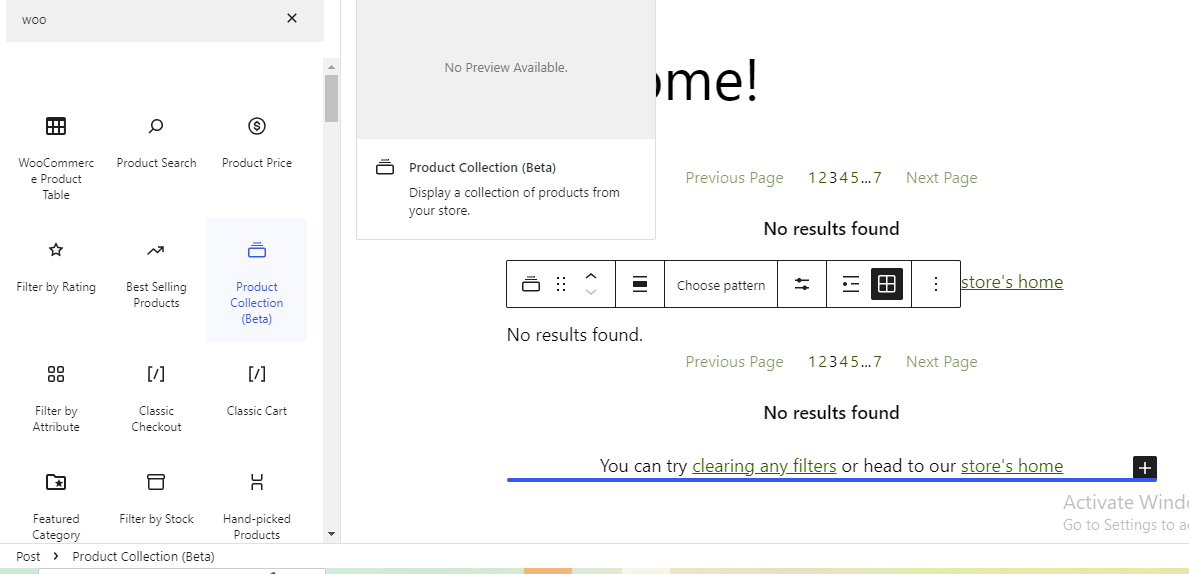
Task: Open the display settings in block toolbar
Action: click(802, 285)
